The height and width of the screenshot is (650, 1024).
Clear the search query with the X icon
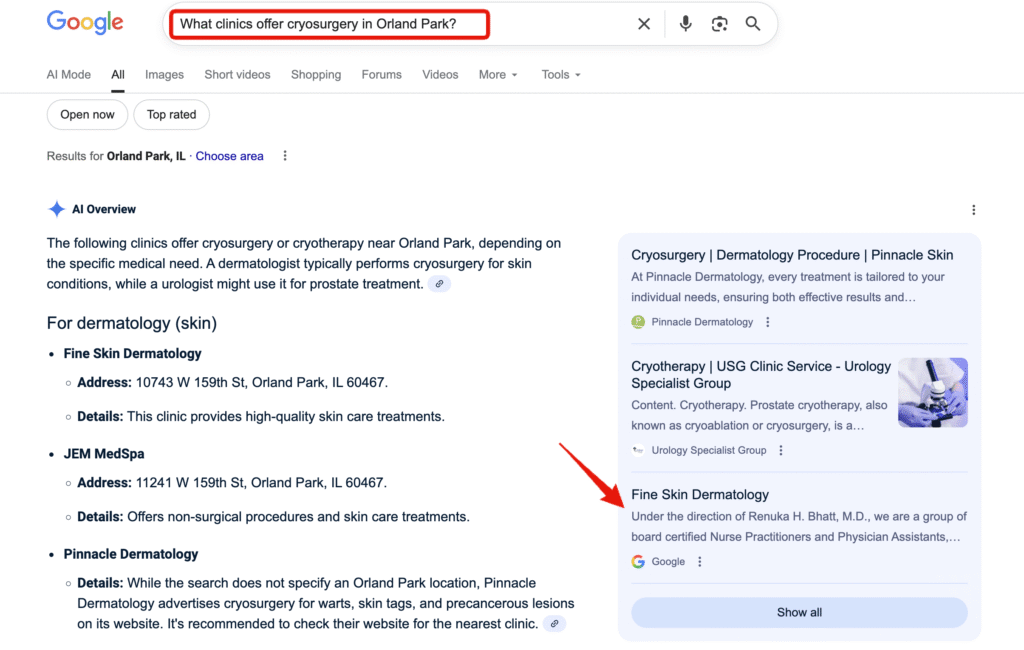click(644, 23)
